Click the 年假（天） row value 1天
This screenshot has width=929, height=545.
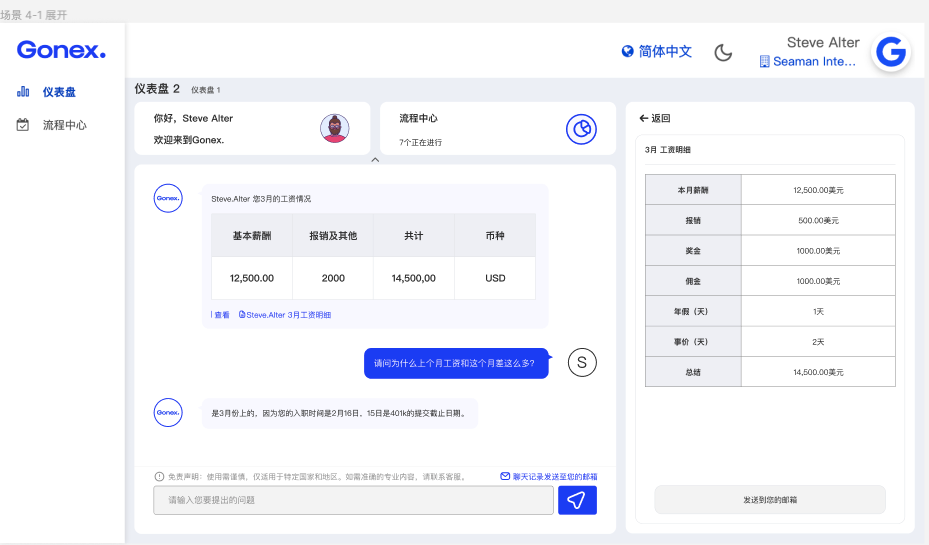[x=818, y=312]
